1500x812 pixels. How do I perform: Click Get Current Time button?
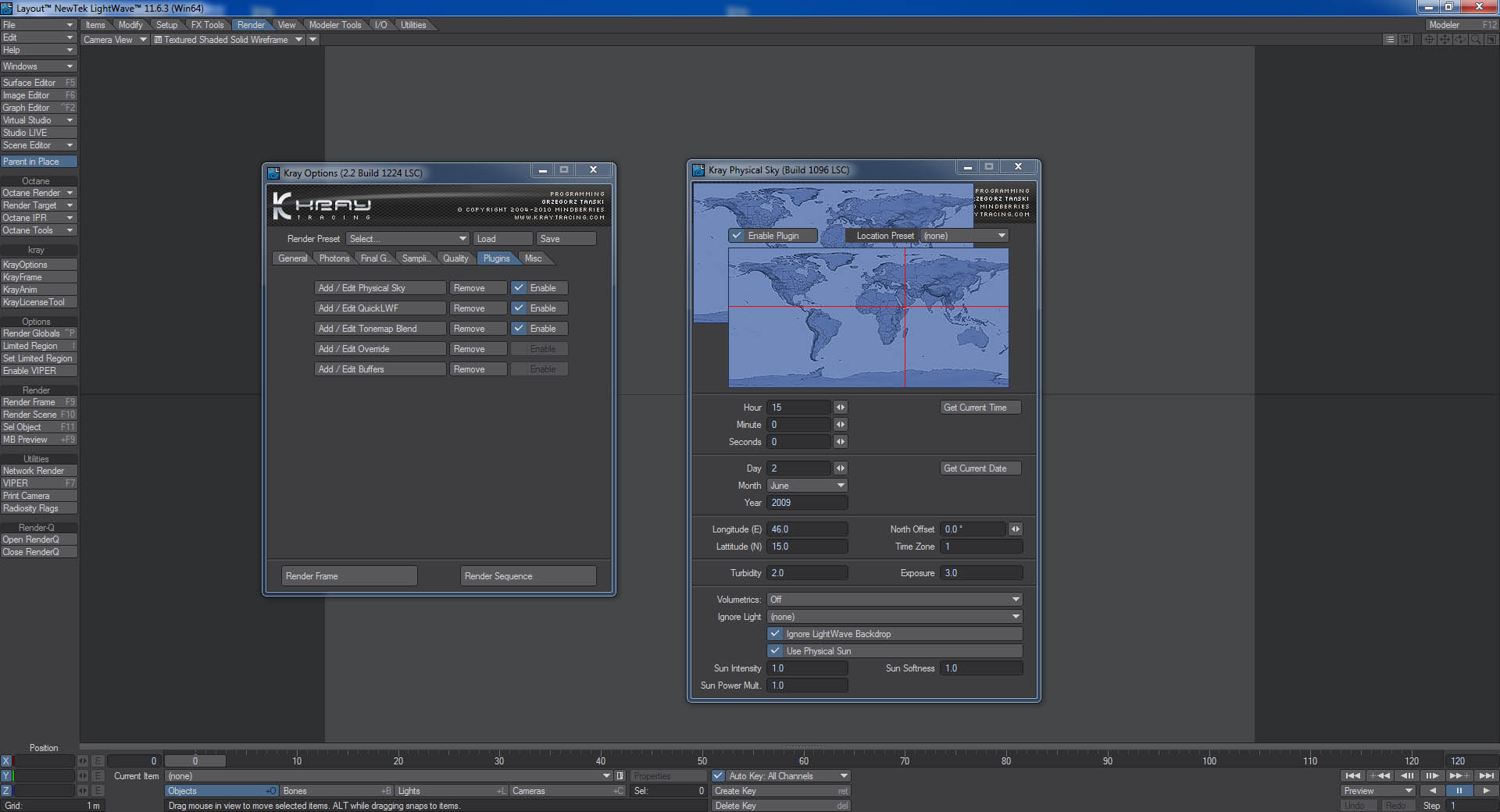pyautogui.click(x=980, y=408)
